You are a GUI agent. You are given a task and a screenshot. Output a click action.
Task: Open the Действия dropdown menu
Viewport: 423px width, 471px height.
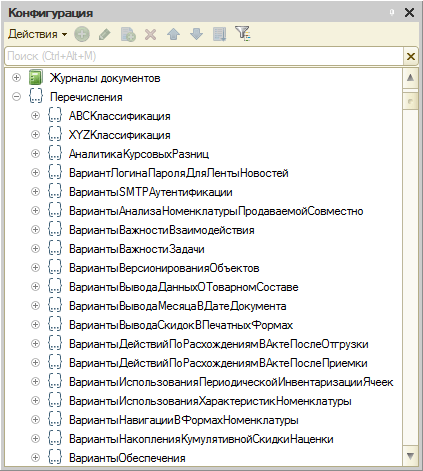(37, 34)
